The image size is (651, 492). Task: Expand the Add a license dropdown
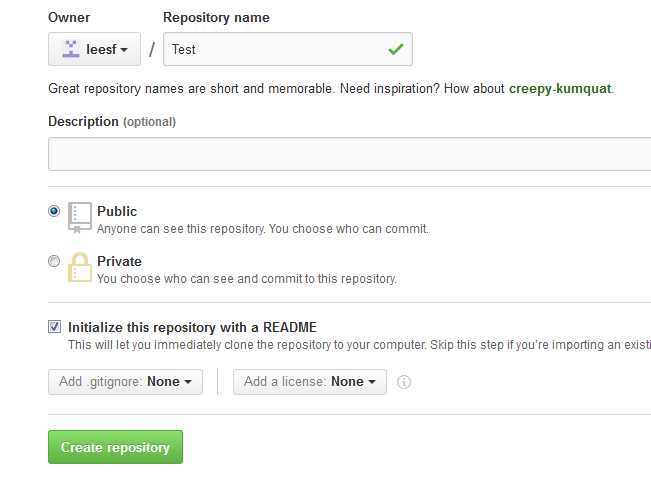click(x=310, y=382)
